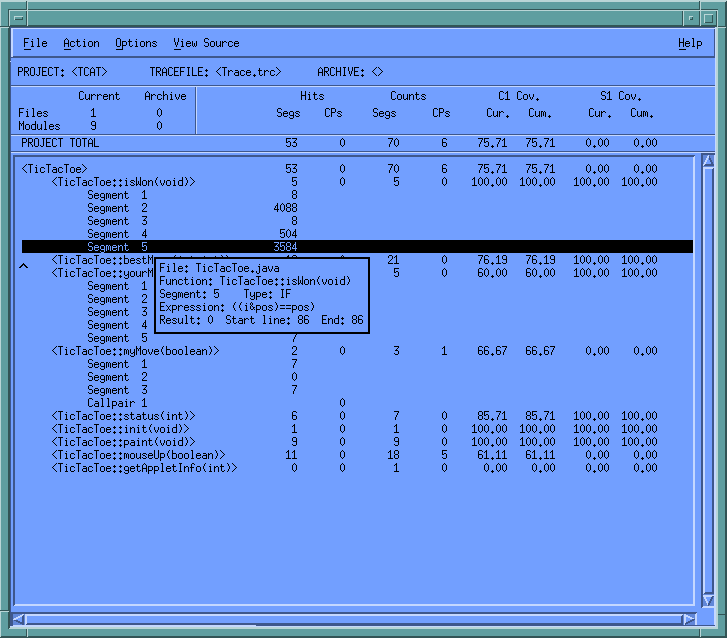This screenshot has width=727, height=638.
Task: Click the Counts column header
Action: (x=408, y=96)
